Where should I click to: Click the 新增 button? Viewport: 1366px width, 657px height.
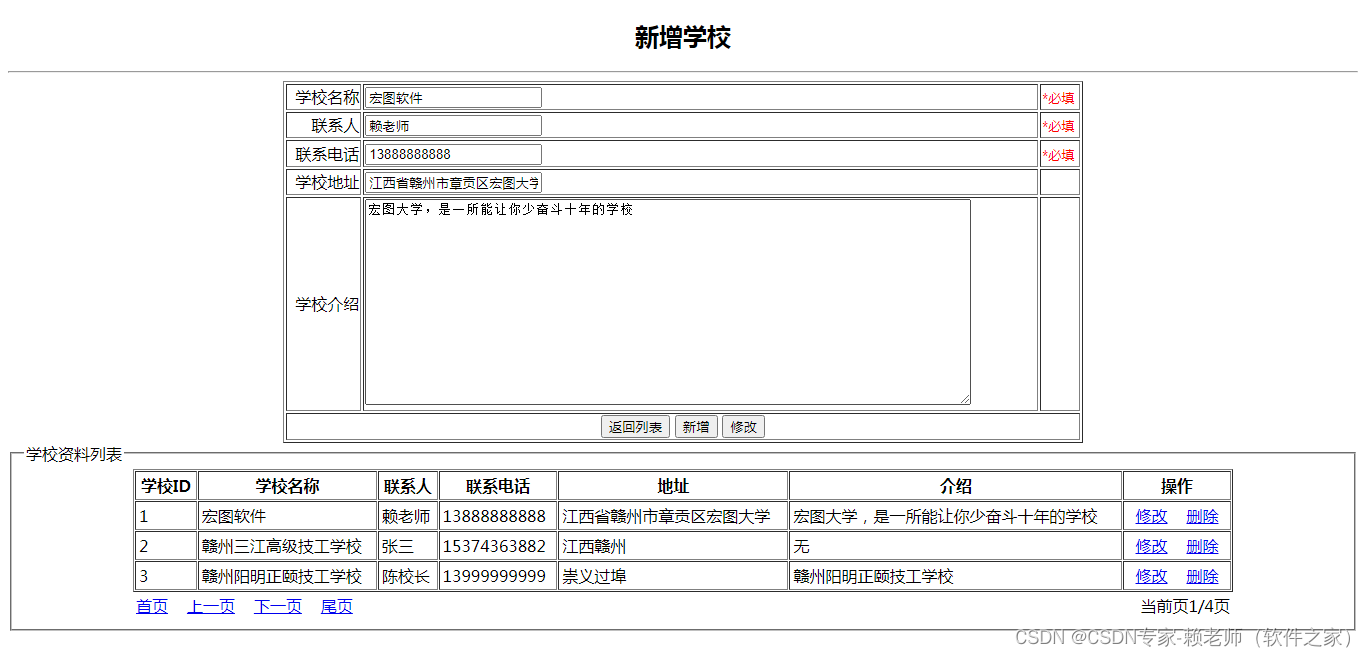click(696, 427)
